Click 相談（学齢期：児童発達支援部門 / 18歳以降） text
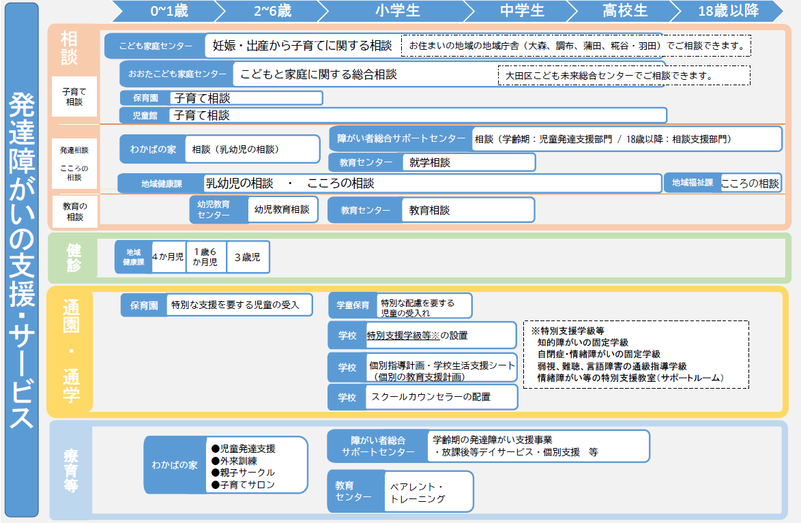The image size is (801, 523). click(x=603, y=139)
